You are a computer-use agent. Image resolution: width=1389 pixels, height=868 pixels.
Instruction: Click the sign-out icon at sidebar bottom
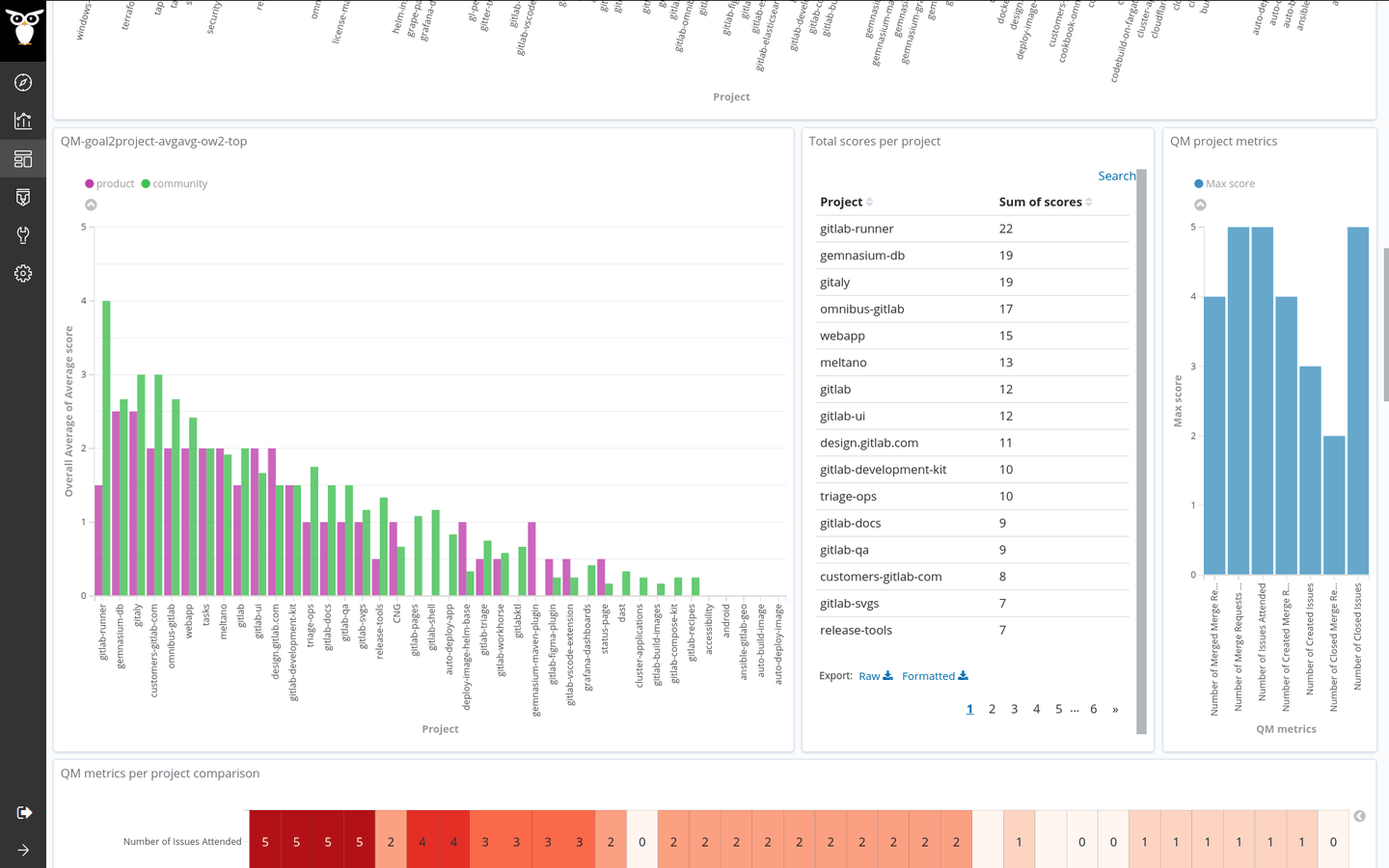(x=22, y=813)
